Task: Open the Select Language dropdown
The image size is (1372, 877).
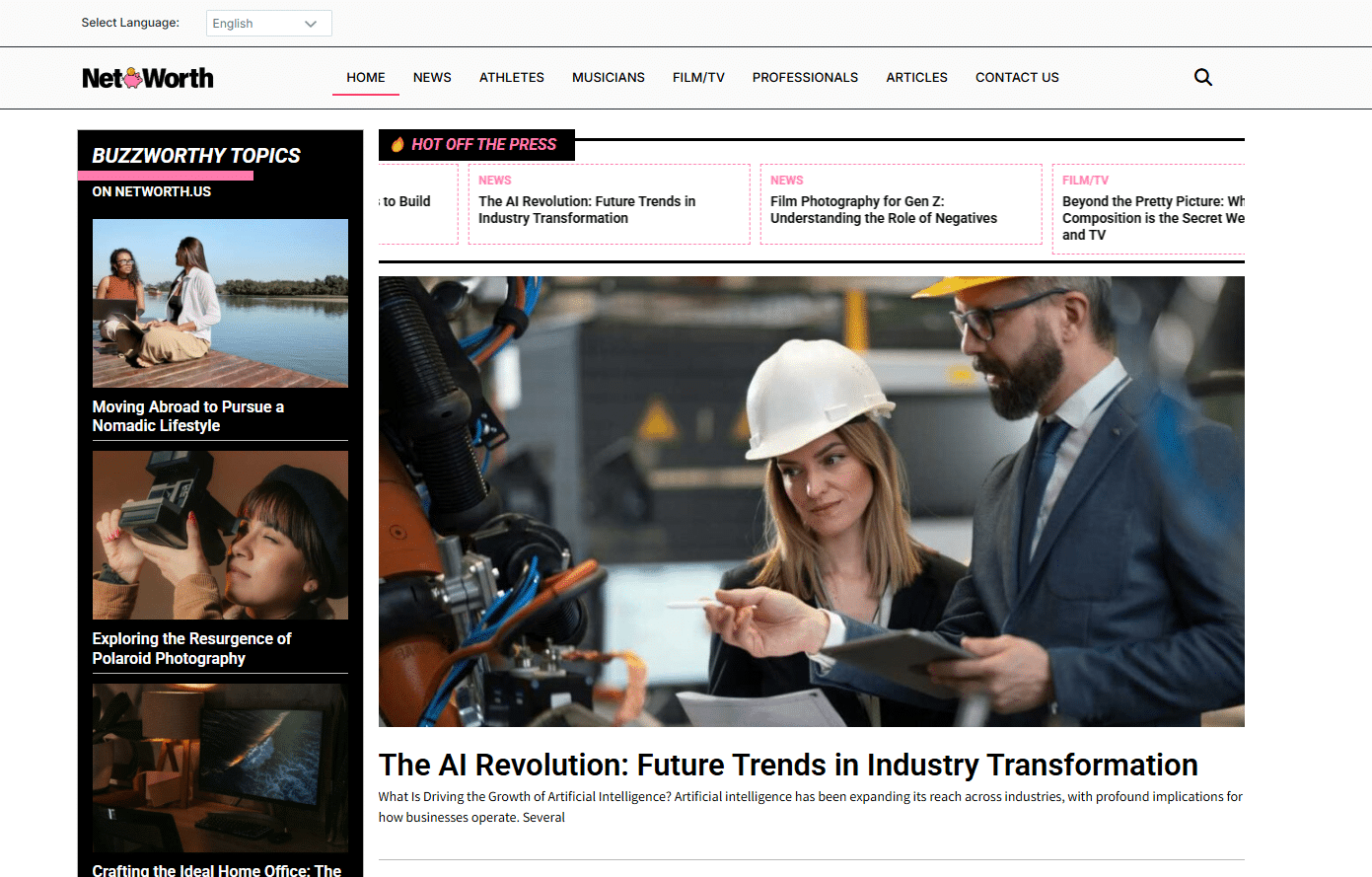Action: tap(268, 23)
